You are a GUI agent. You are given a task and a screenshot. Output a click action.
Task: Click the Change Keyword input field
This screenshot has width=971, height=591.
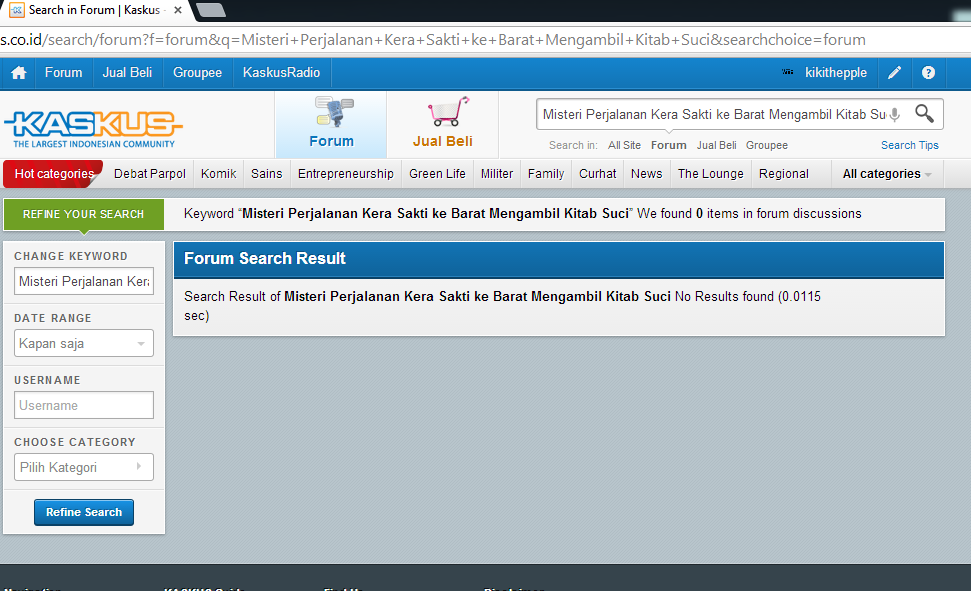pos(84,281)
